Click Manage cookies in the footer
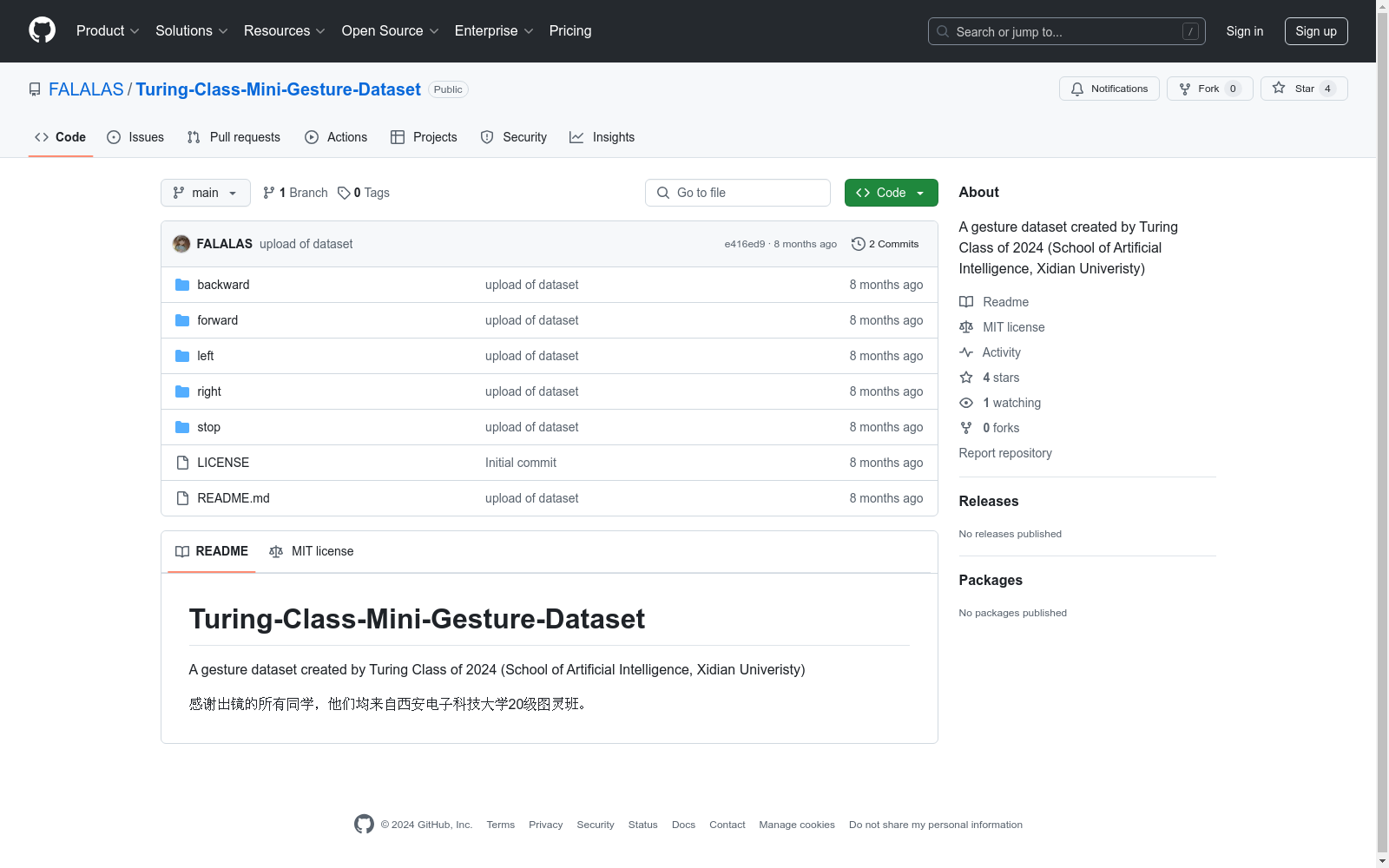 click(797, 825)
